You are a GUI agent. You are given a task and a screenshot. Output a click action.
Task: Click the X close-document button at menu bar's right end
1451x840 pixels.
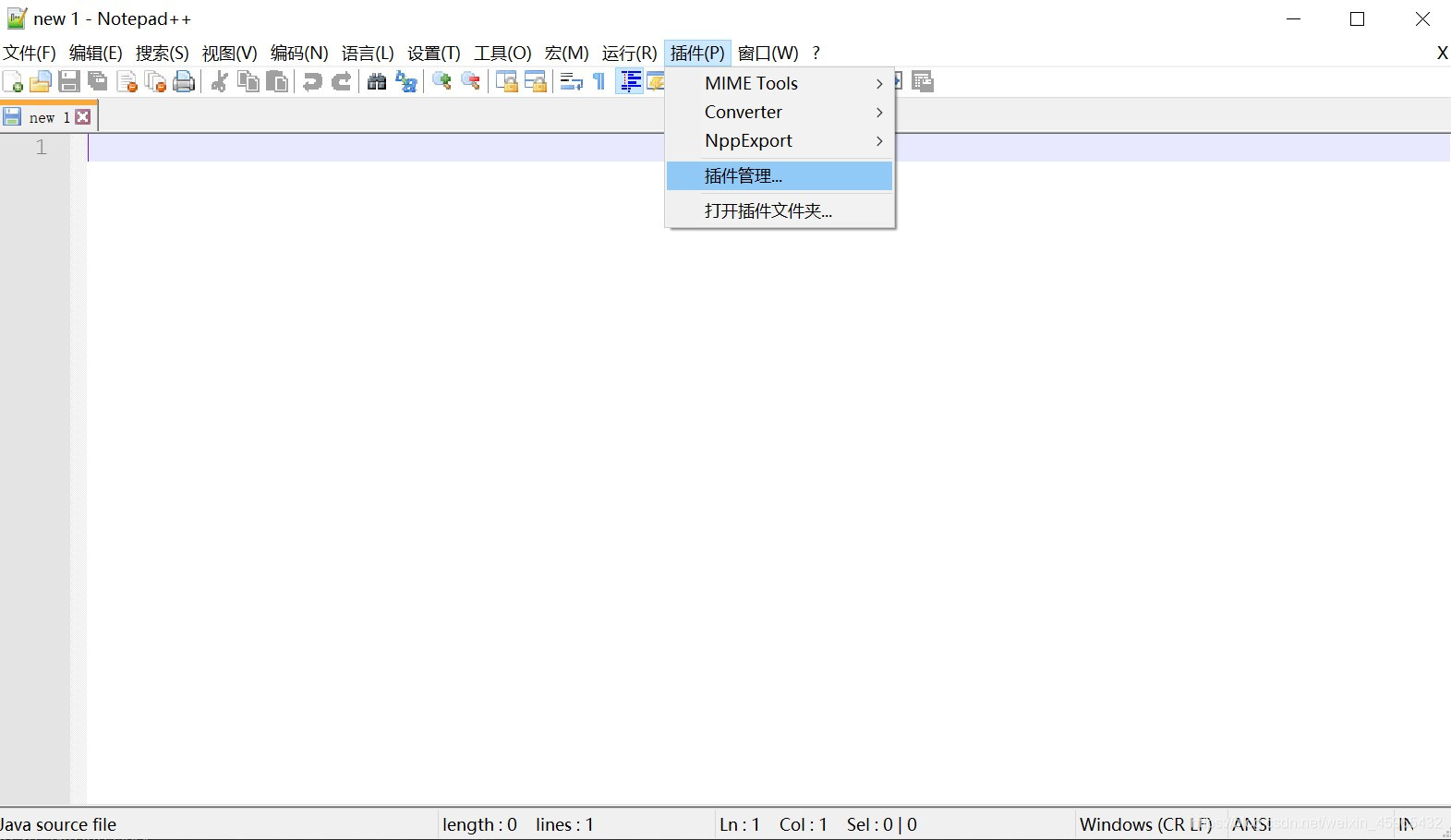click(x=1442, y=54)
